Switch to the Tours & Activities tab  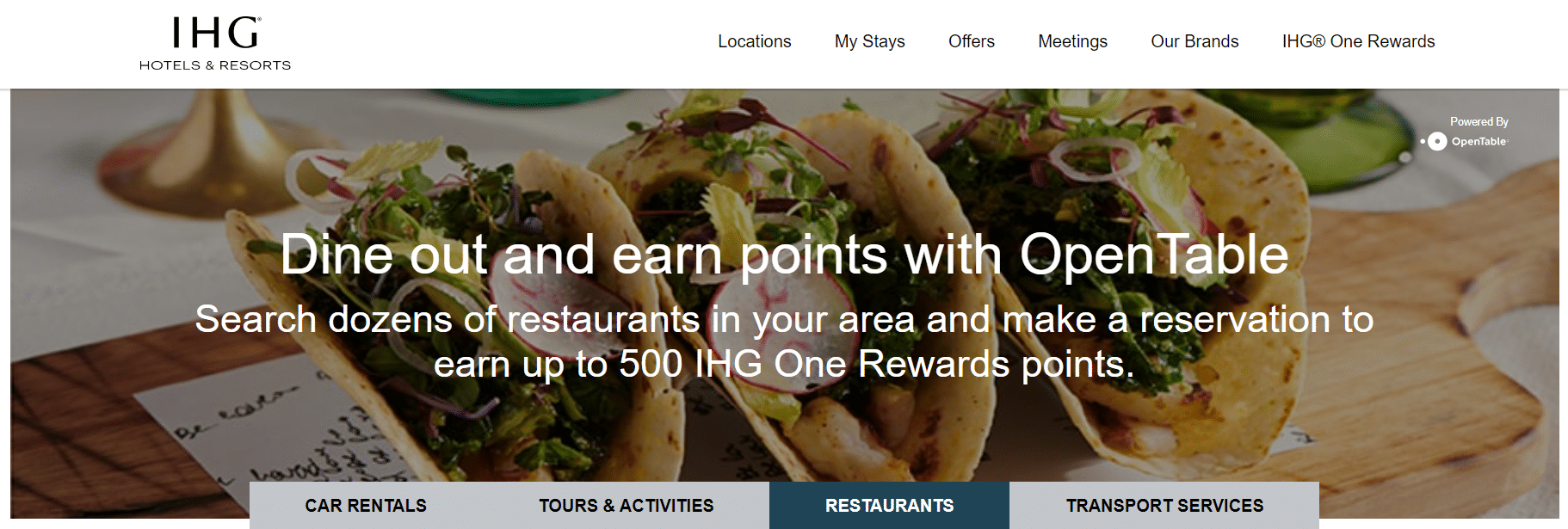tap(626, 506)
